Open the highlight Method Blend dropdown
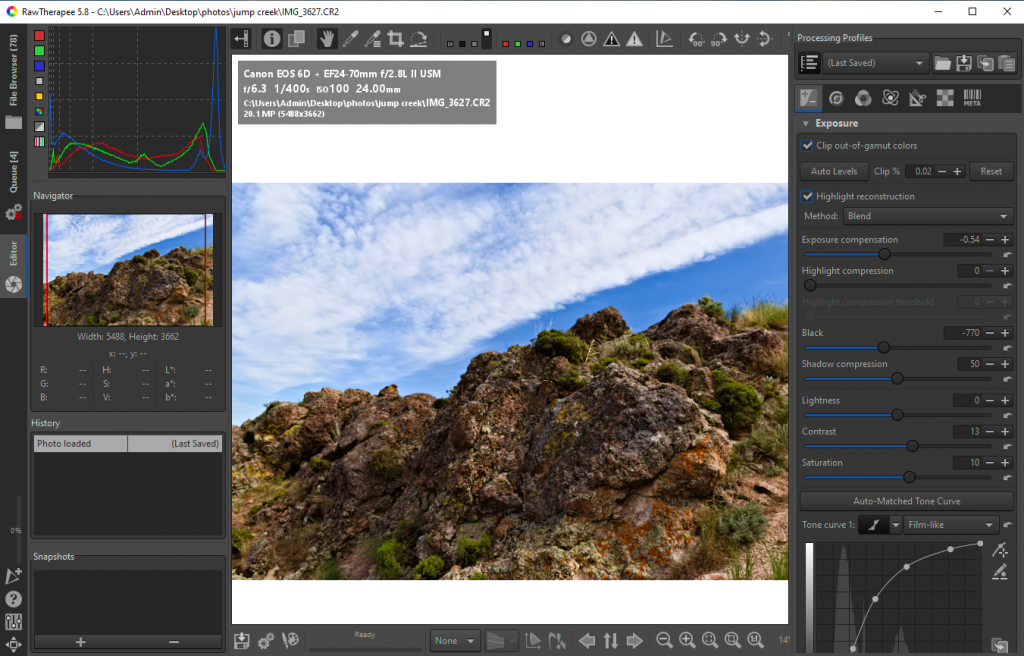Screen dimensions: 1024x656 point(928,216)
